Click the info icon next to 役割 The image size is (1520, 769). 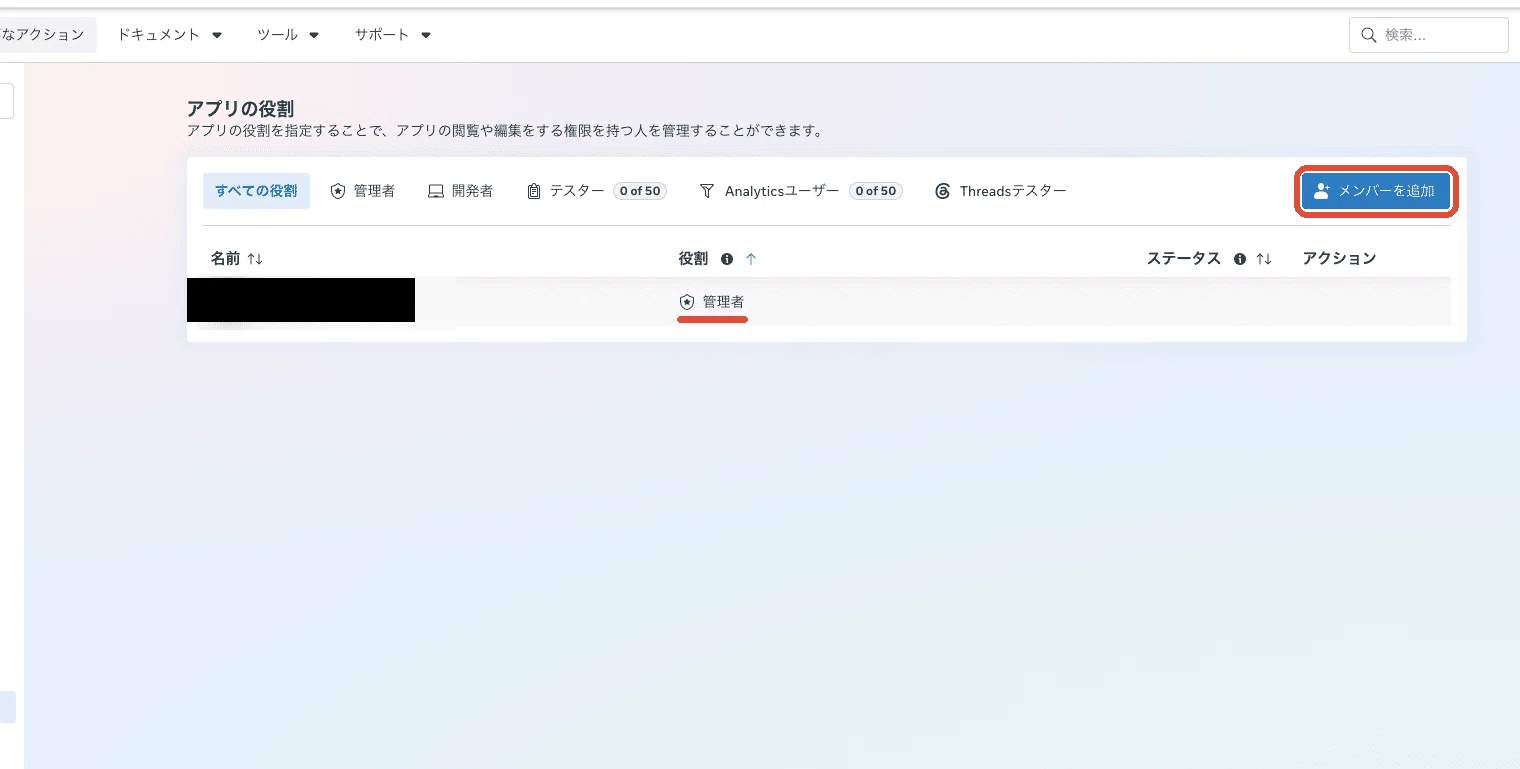pyautogui.click(x=727, y=259)
